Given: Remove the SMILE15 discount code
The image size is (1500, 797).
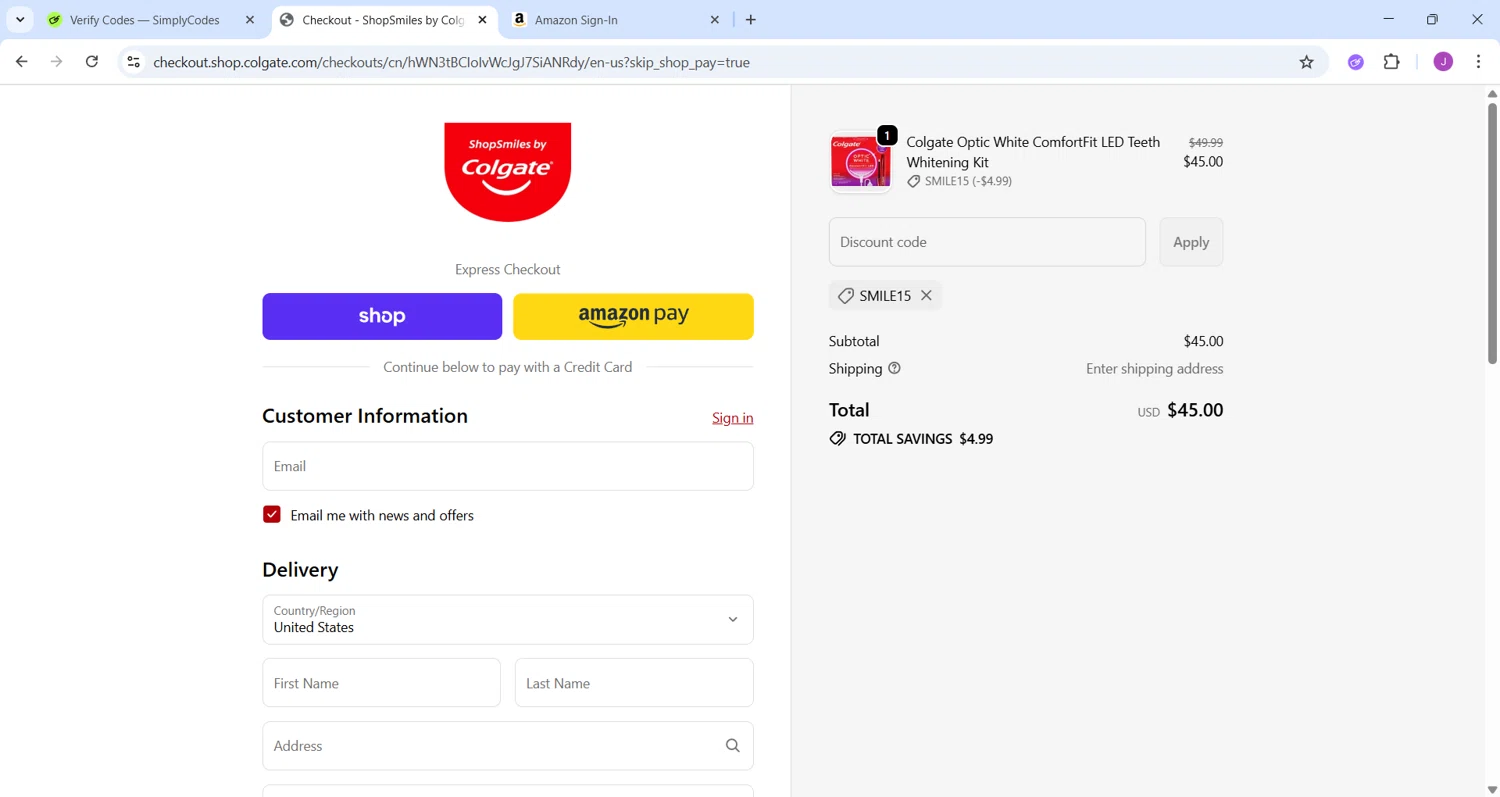Looking at the screenshot, I should click(926, 296).
